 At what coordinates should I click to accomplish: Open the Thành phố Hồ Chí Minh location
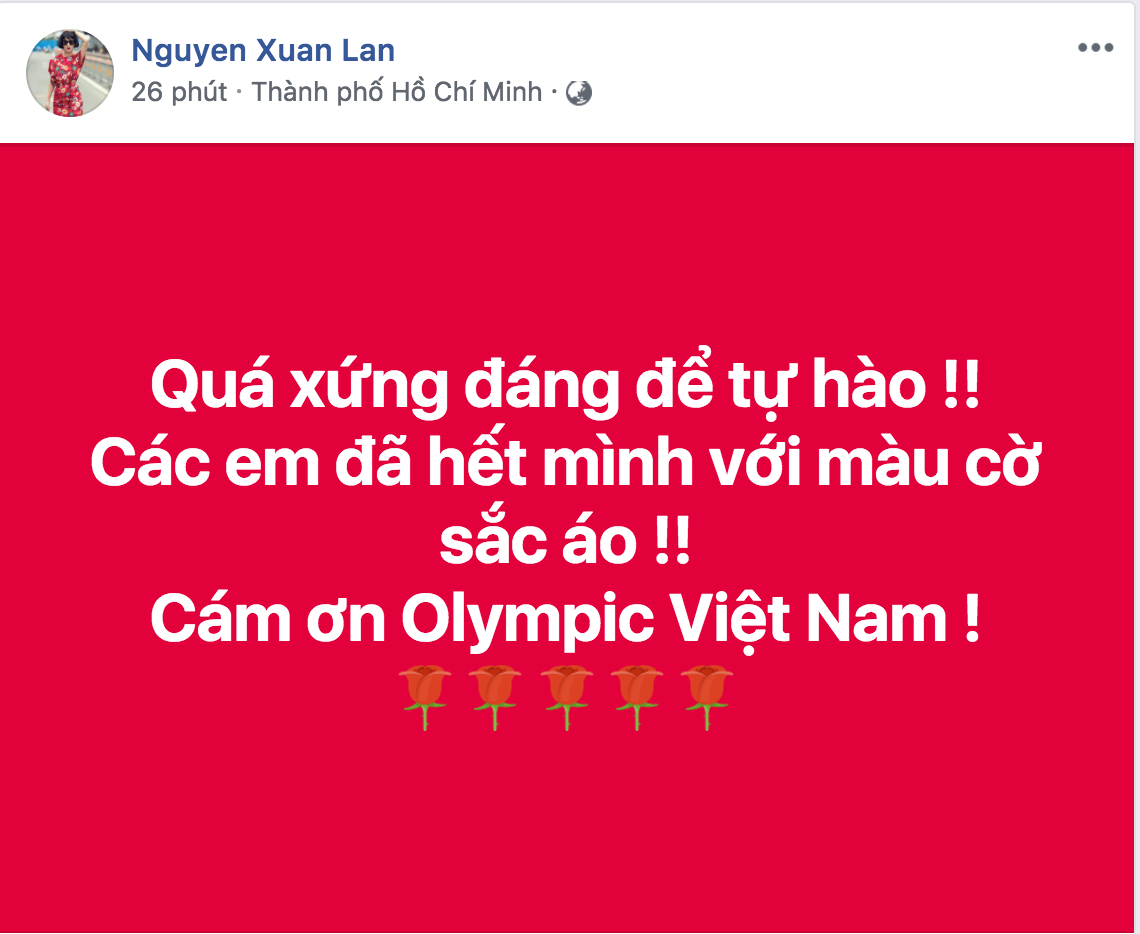pyautogui.click(x=397, y=92)
